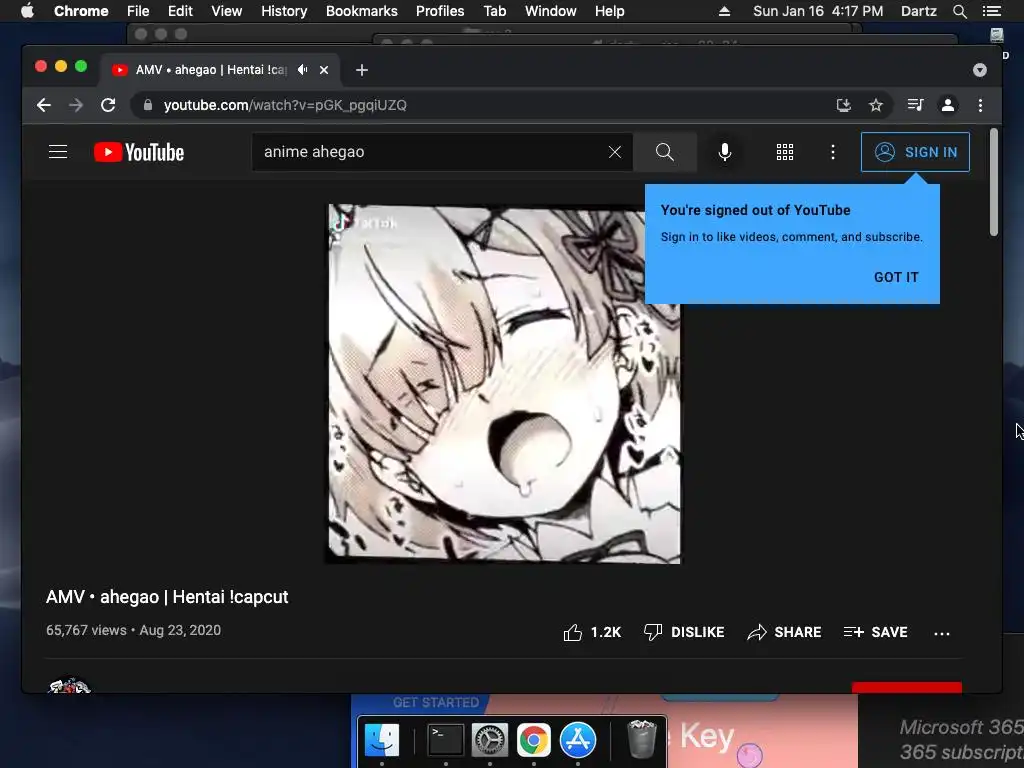The image size is (1024, 768).
Task: Open the History menu
Action: (284, 11)
